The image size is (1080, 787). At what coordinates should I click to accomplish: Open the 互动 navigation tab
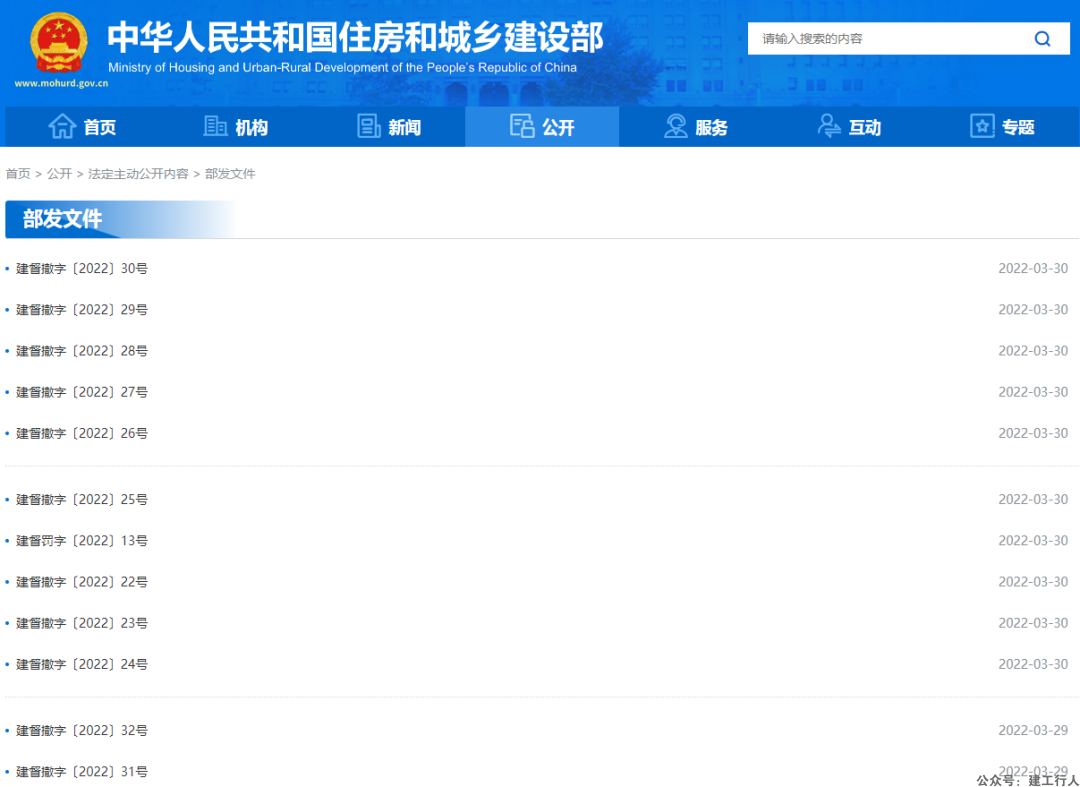point(849,127)
